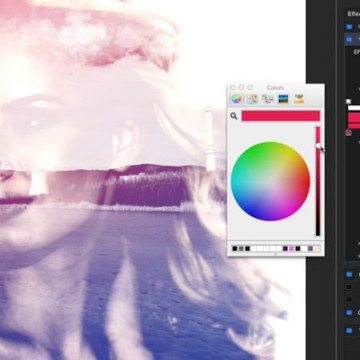Choose the dark purple saved swatch
The width and height of the screenshot is (360, 360).
pyautogui.click(x=285, y=249)
